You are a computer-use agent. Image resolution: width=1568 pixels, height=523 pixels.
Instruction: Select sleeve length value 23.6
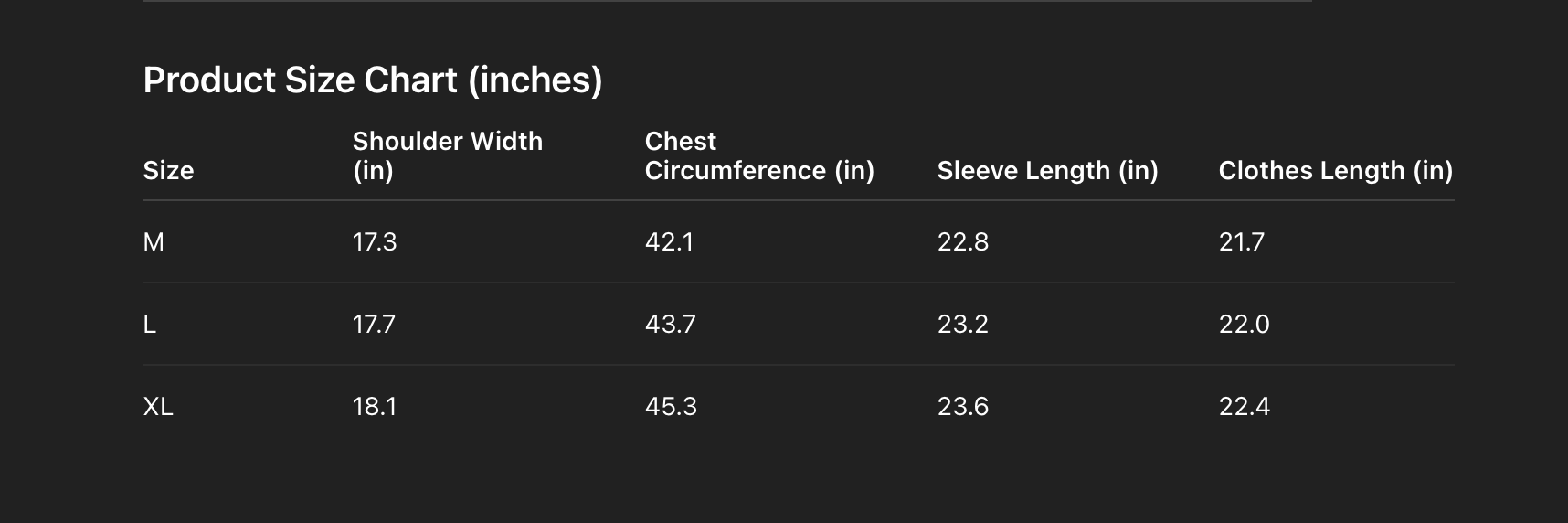coord(963,407)
